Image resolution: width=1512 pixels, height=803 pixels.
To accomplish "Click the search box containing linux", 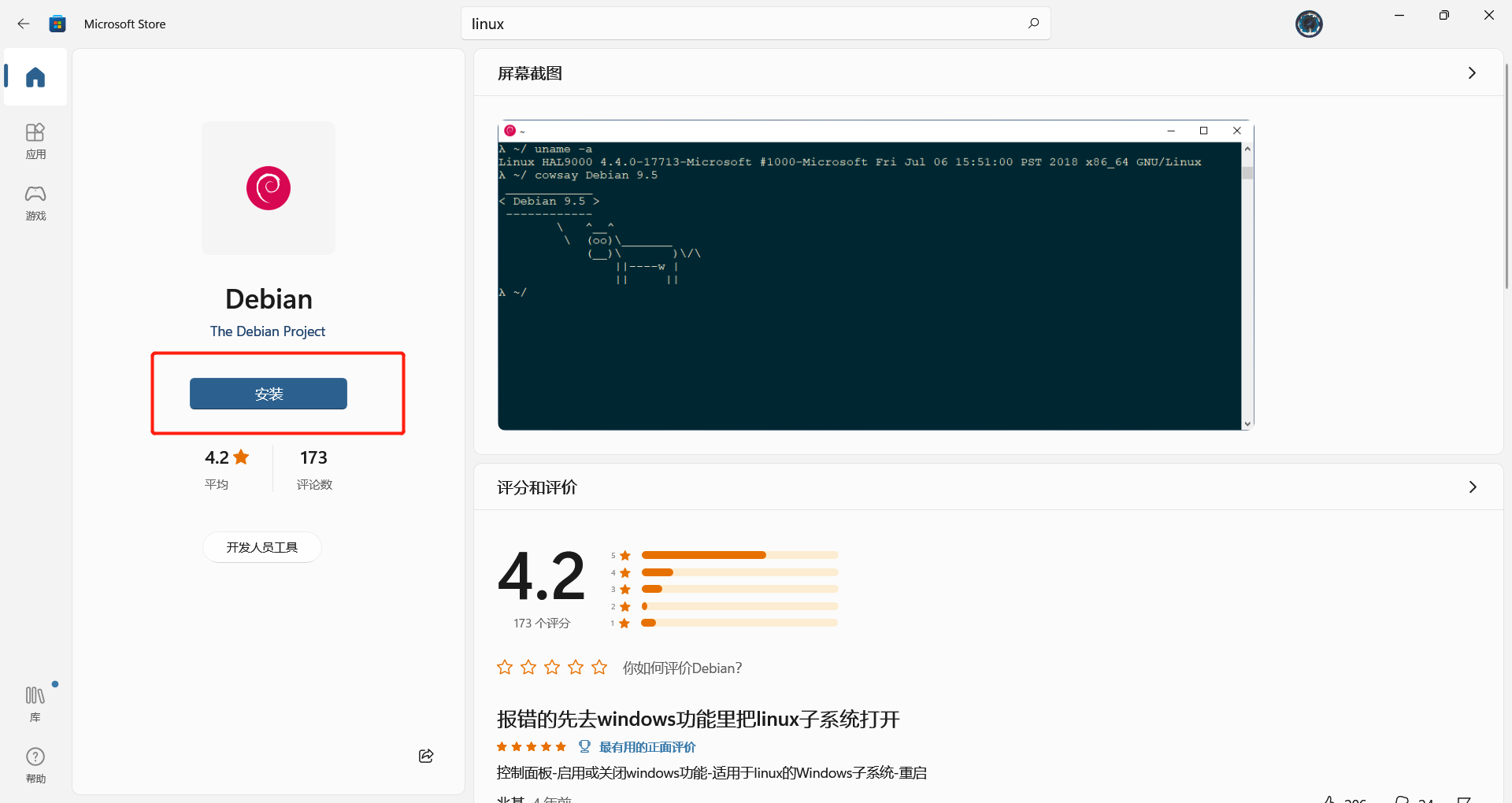I will (756, 24).
